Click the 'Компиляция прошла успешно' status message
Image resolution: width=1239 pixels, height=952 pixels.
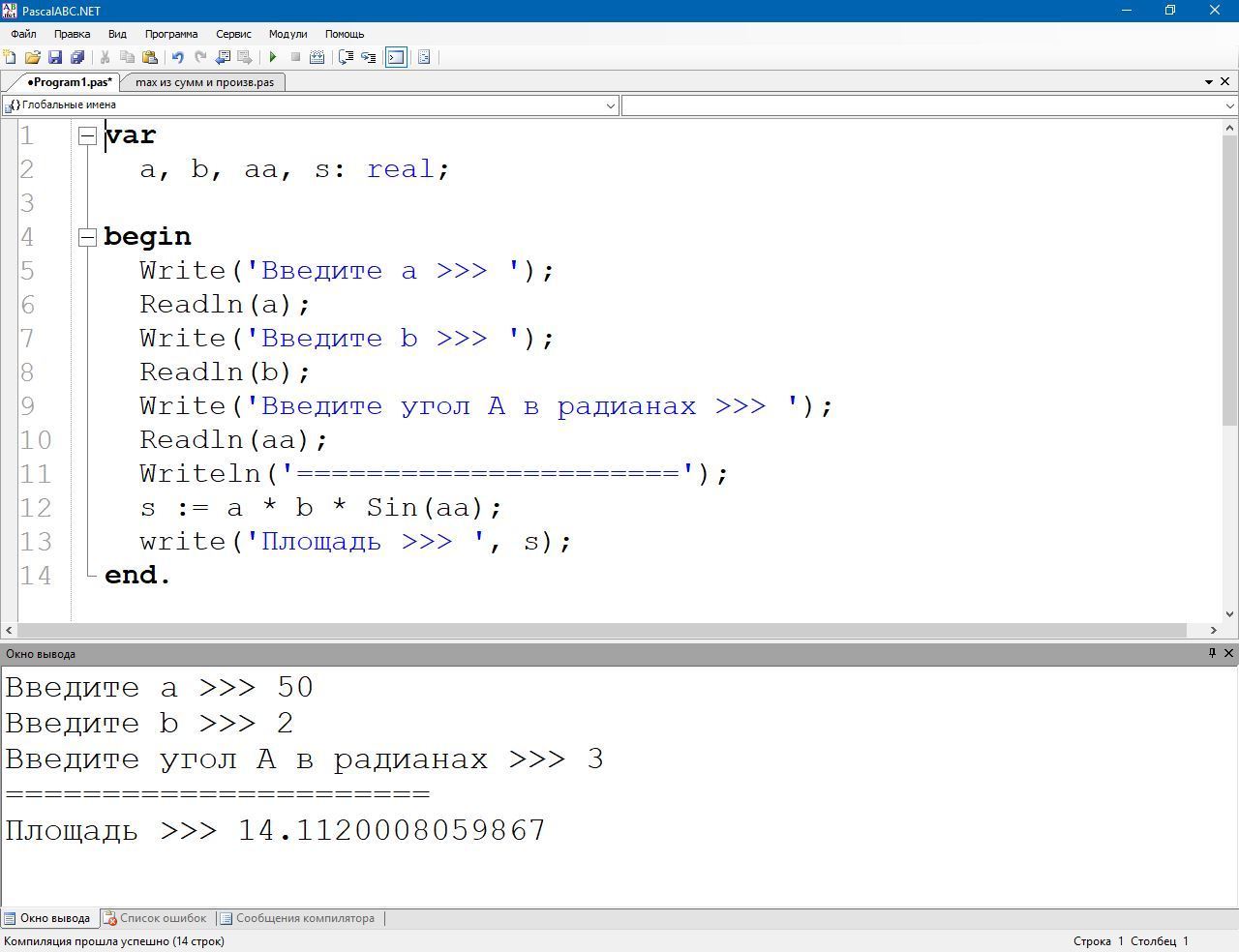point(114,940)
